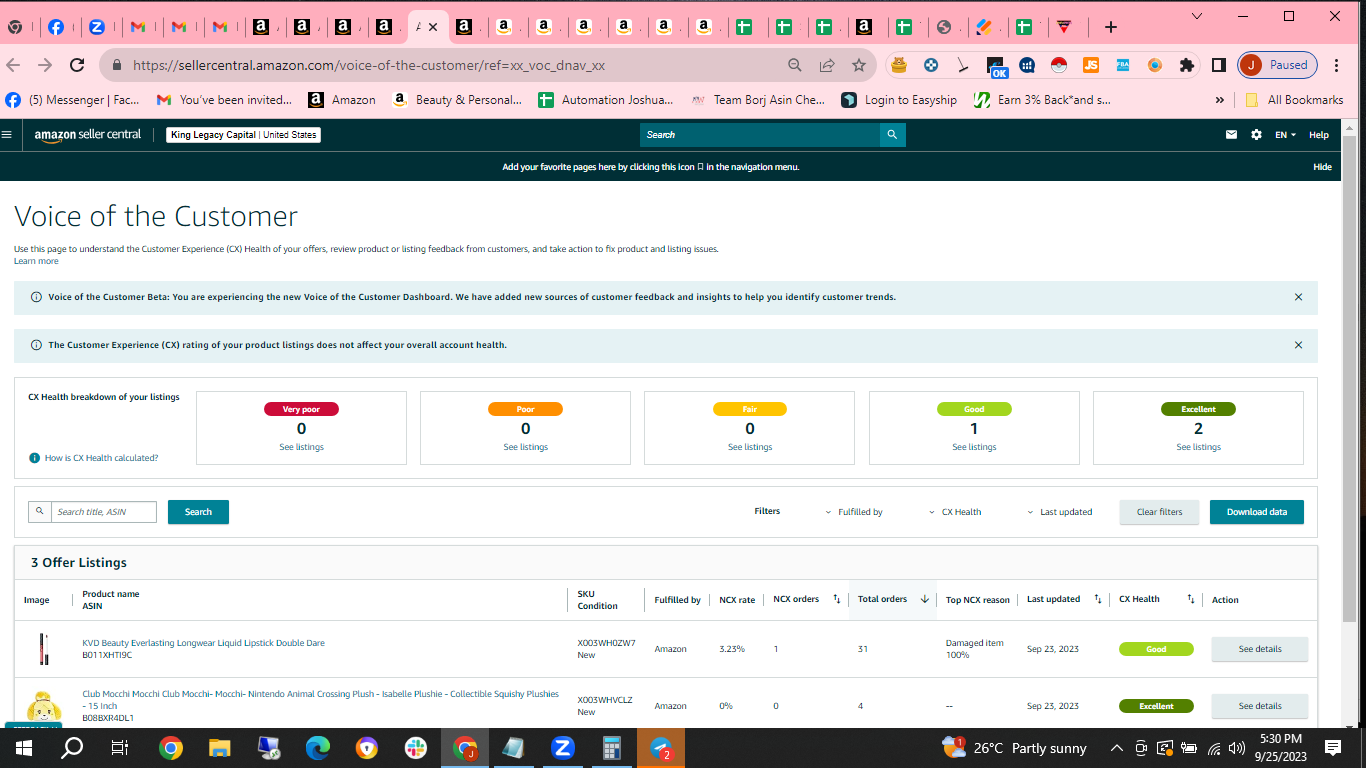Click the teal Search button beside the title field

(x=198, y=512)
